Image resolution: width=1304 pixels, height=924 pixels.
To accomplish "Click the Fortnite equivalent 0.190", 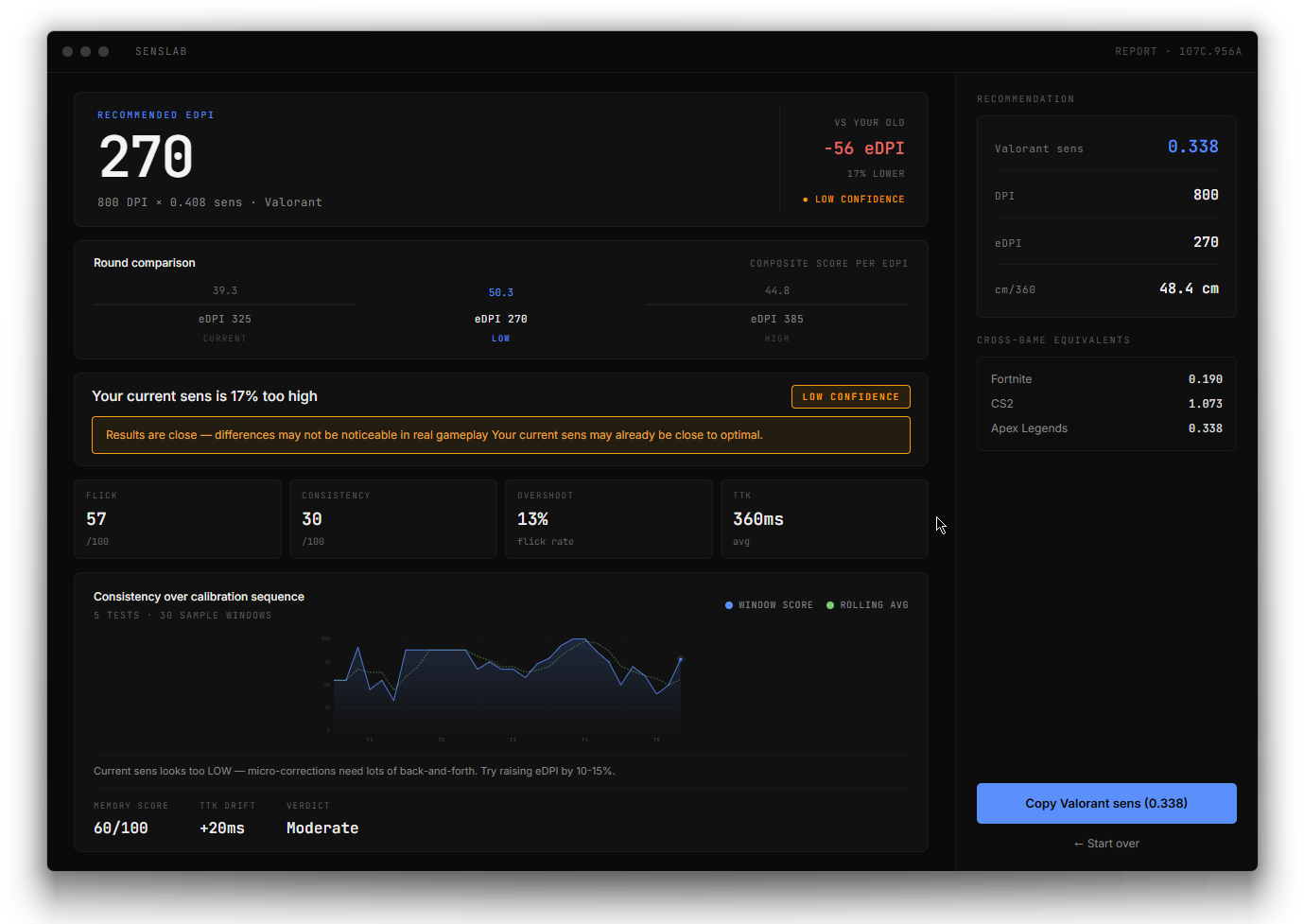I will [1205, 379].
